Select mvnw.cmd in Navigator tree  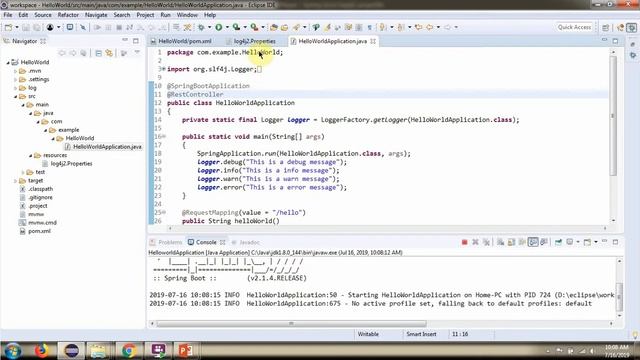click(x=42, y=222)
